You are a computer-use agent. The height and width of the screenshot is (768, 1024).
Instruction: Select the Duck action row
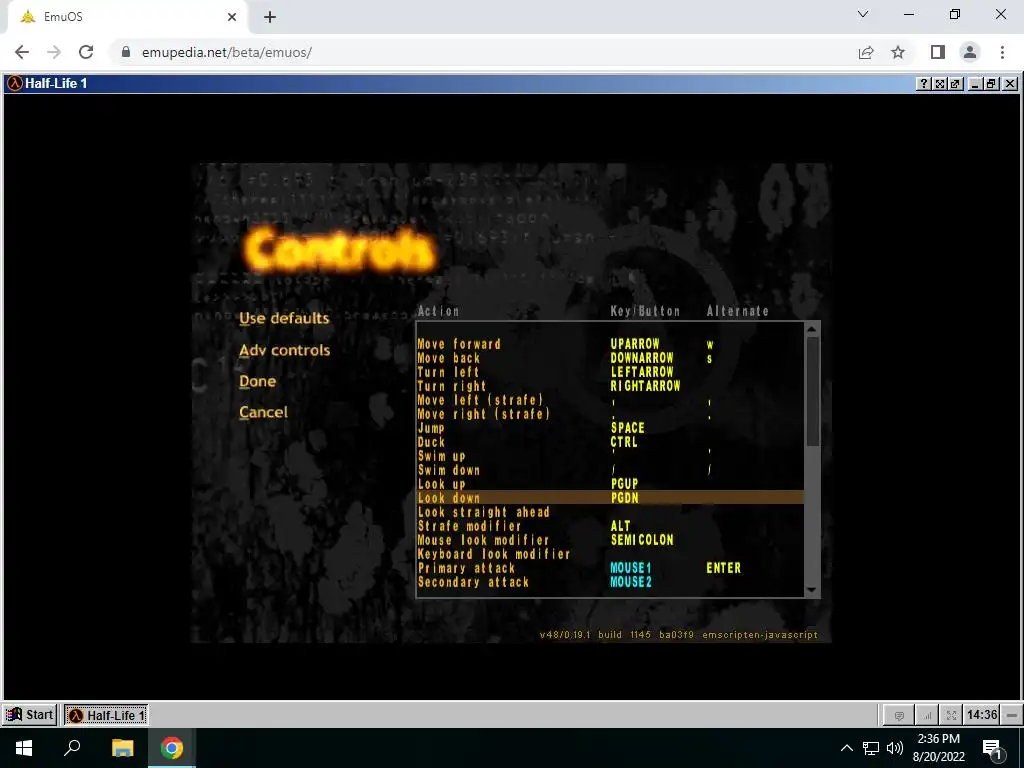610,442
